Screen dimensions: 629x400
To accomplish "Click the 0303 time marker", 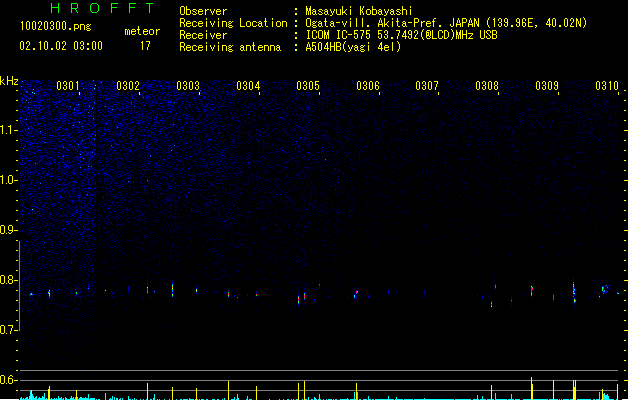I will [188, 85].
